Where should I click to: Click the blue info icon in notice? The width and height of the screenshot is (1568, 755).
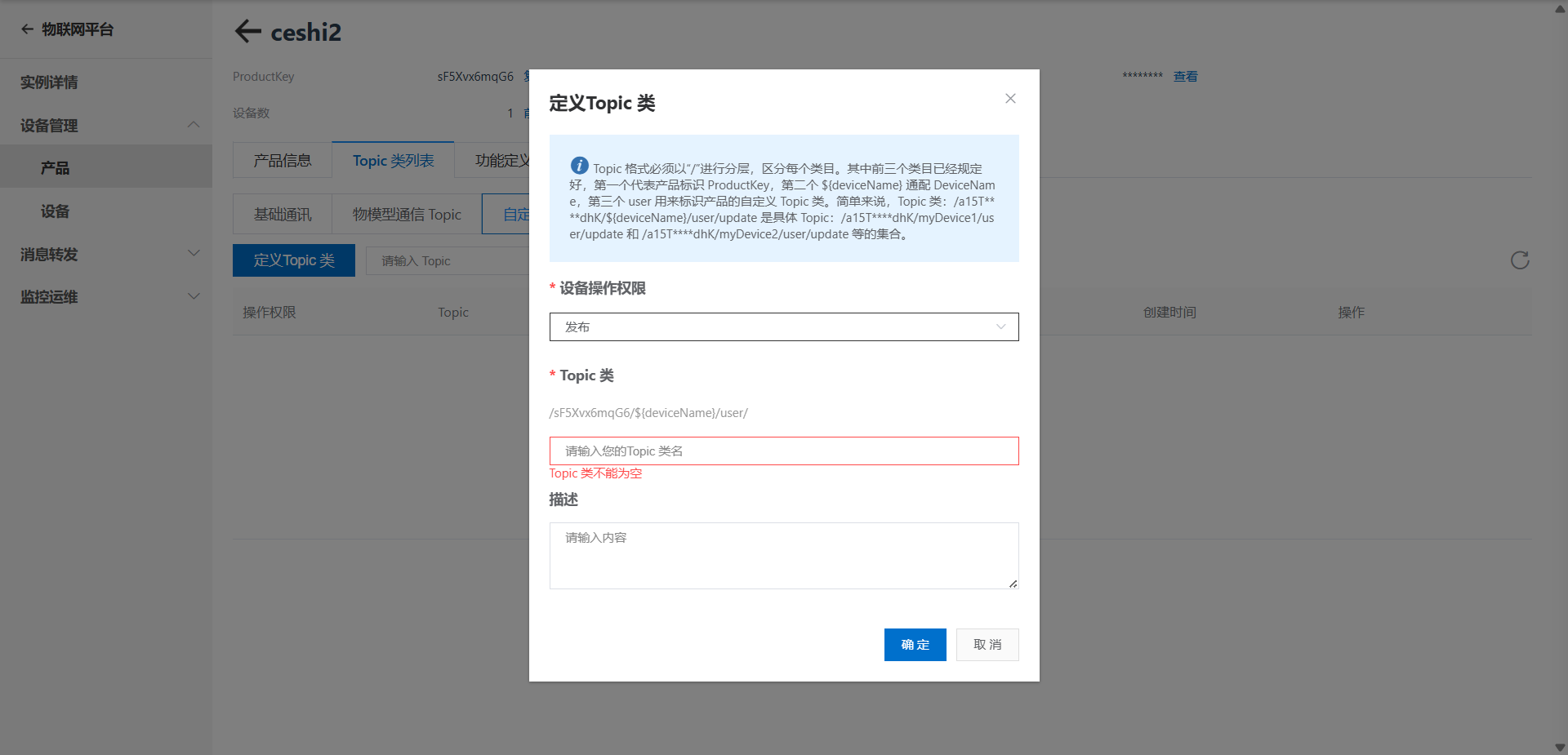pyautogui.click(x=579, y=165)
